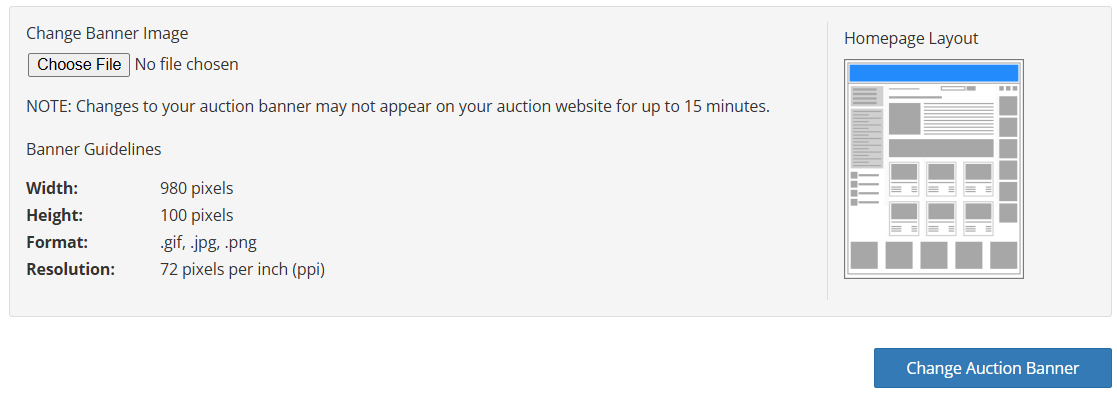Click the bottom row of boxes in layout diagram
Screen dimensions: 1117x397
[x=933, y=255]
